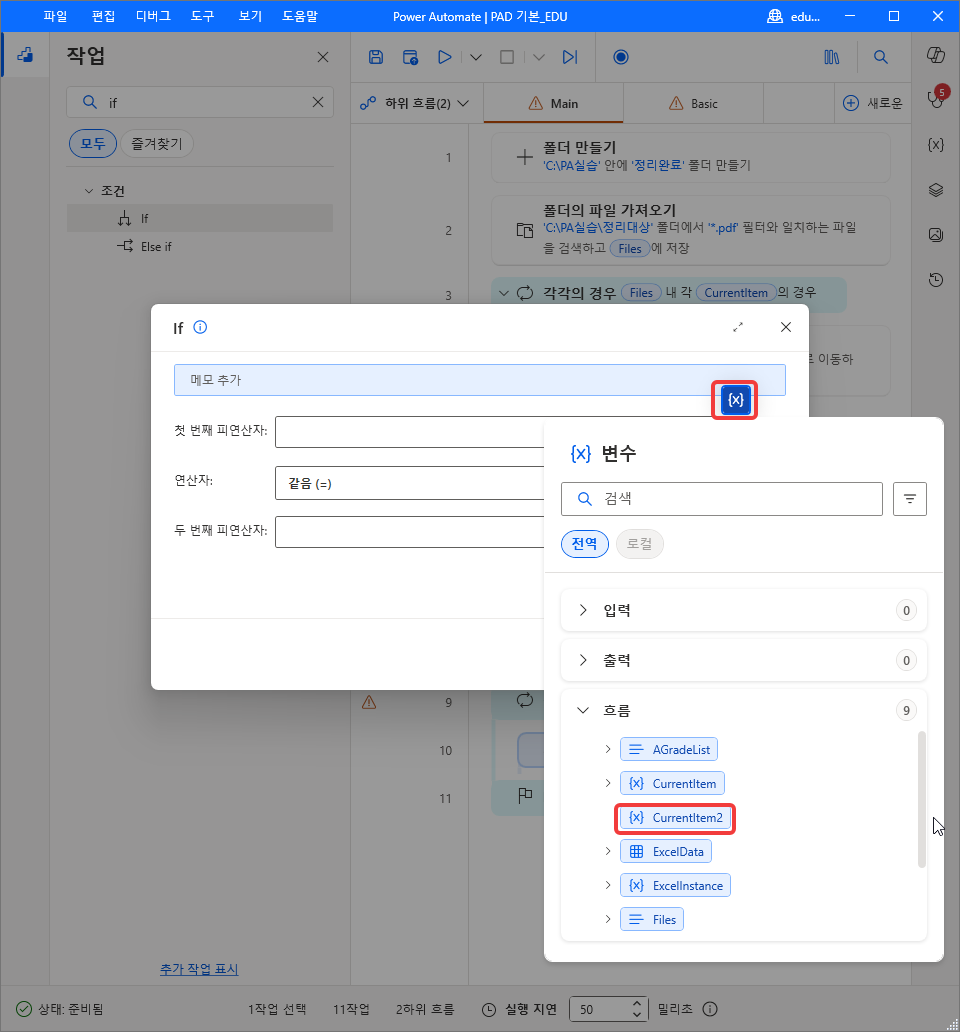Select the CurrentItem variable
The width and height of the screenshot is (960, 1032).
point(672,783)
